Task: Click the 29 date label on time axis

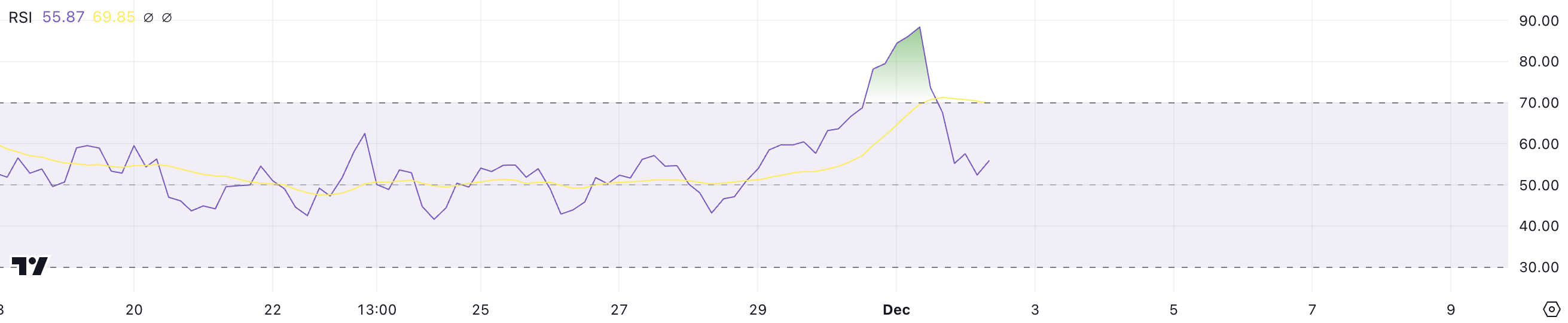Action: (758, 310)
